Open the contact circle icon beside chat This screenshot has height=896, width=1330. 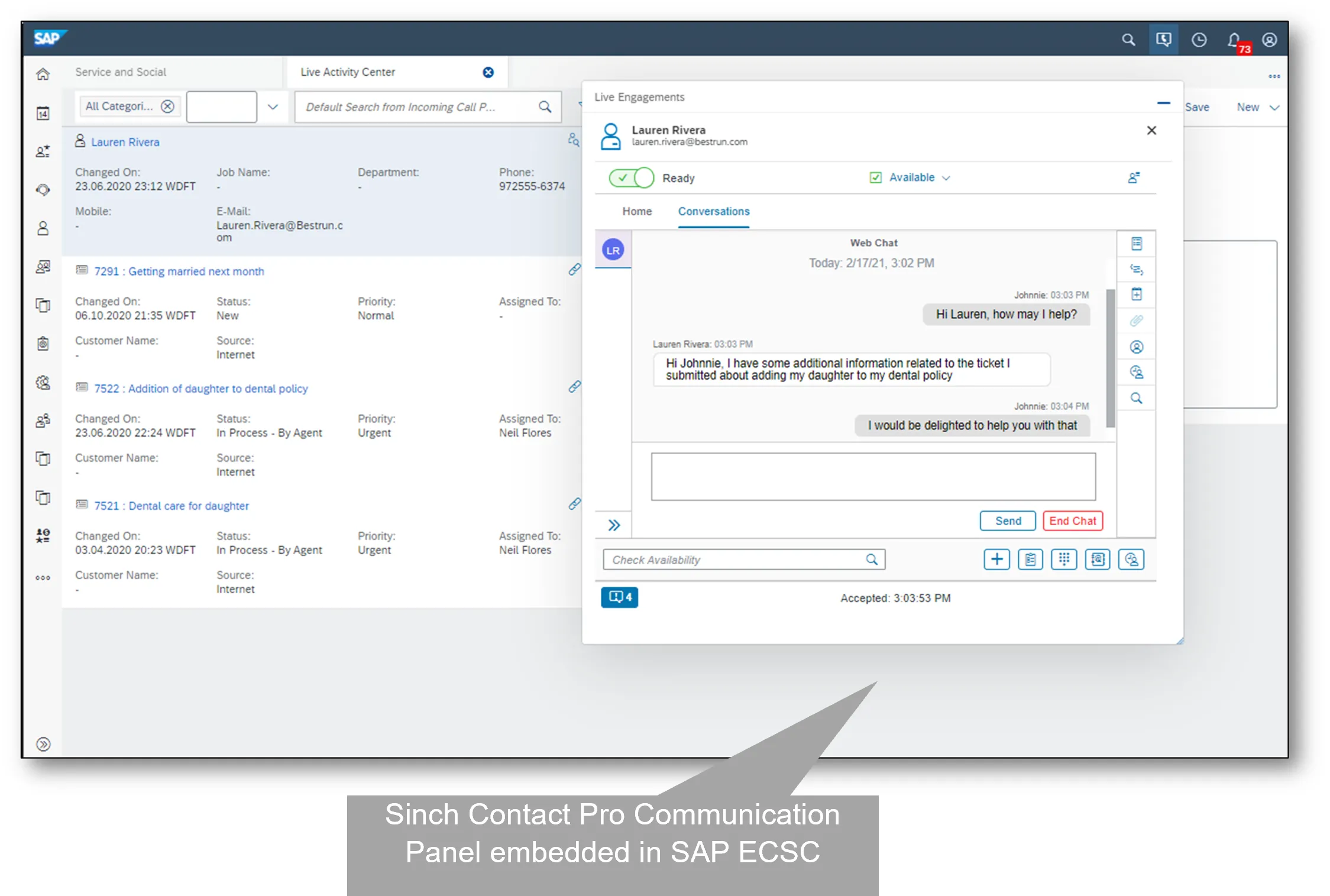pyautogui.click(x=1136, y=347)
